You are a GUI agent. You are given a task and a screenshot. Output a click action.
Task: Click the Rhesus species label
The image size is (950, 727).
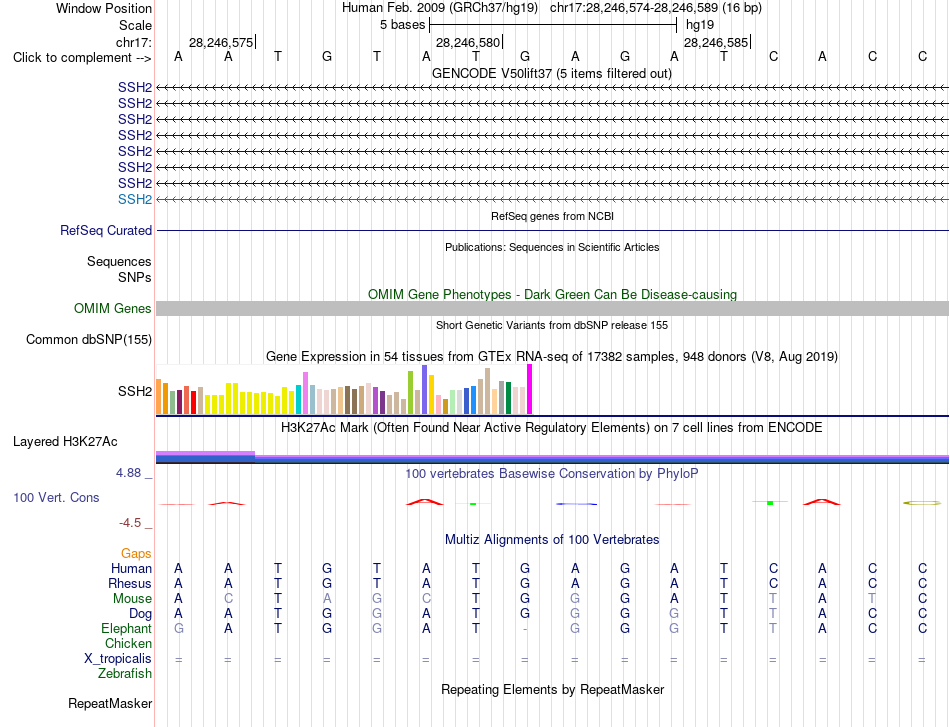point(130,583)
